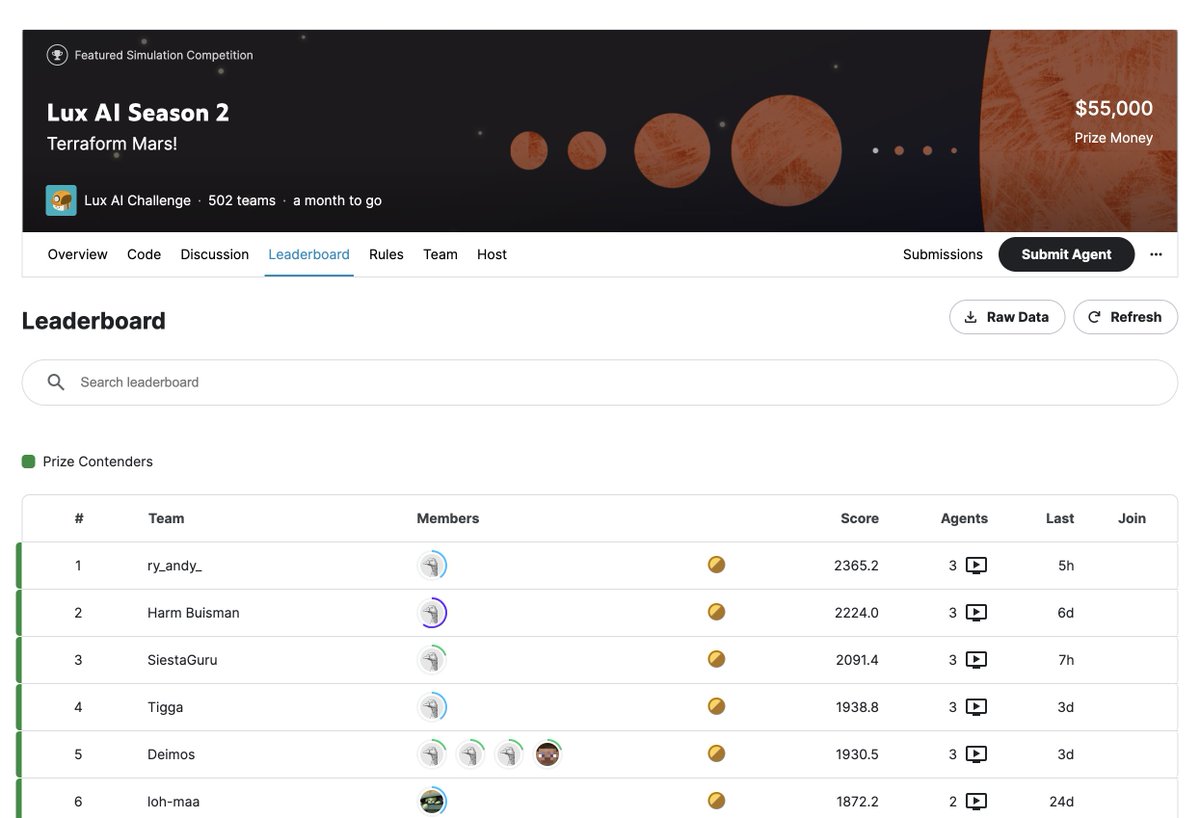
Task: Watch SiestaGuru agent episodes via play icon
Action: 976,660
